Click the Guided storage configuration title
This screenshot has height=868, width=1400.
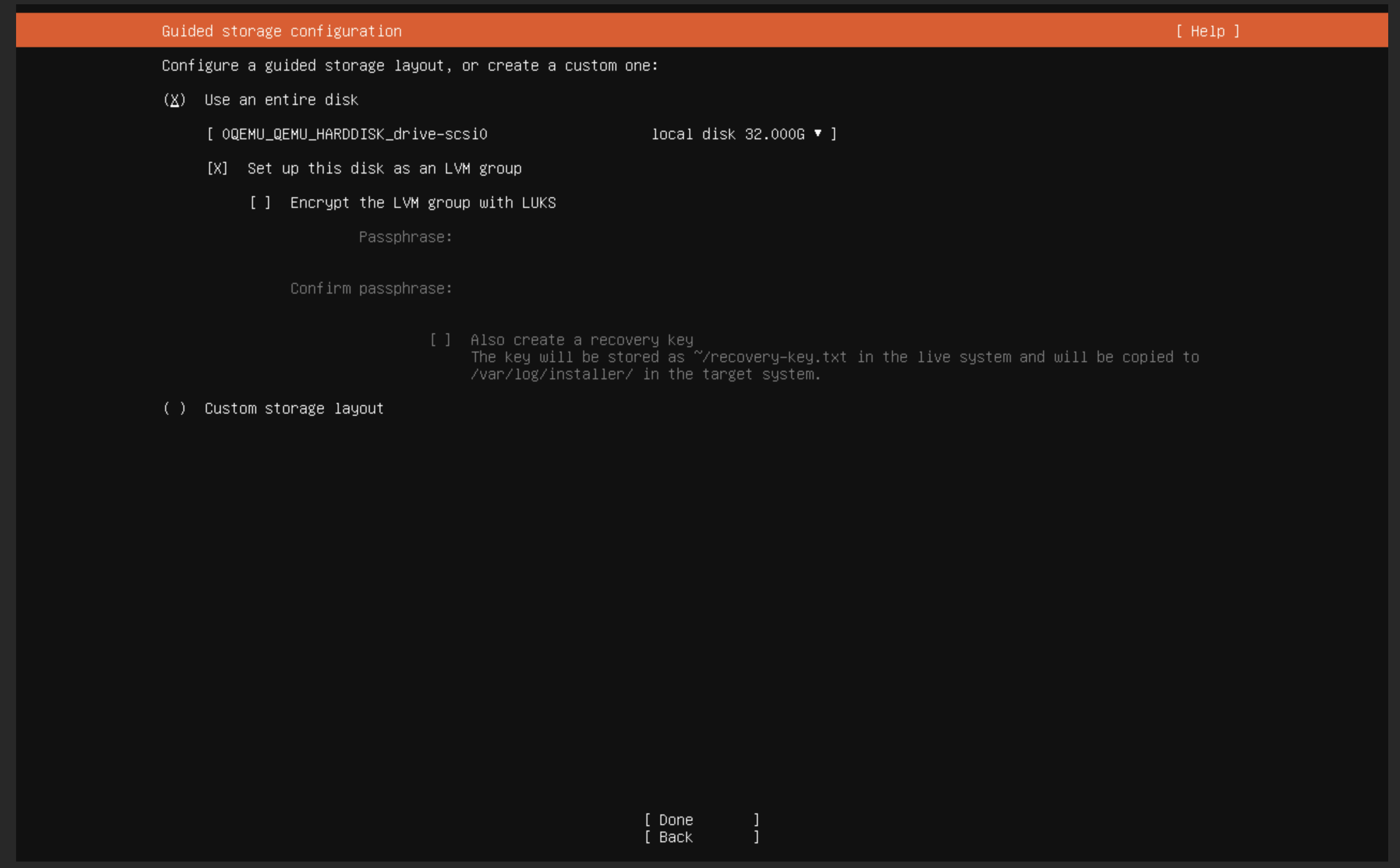point(281,31)
